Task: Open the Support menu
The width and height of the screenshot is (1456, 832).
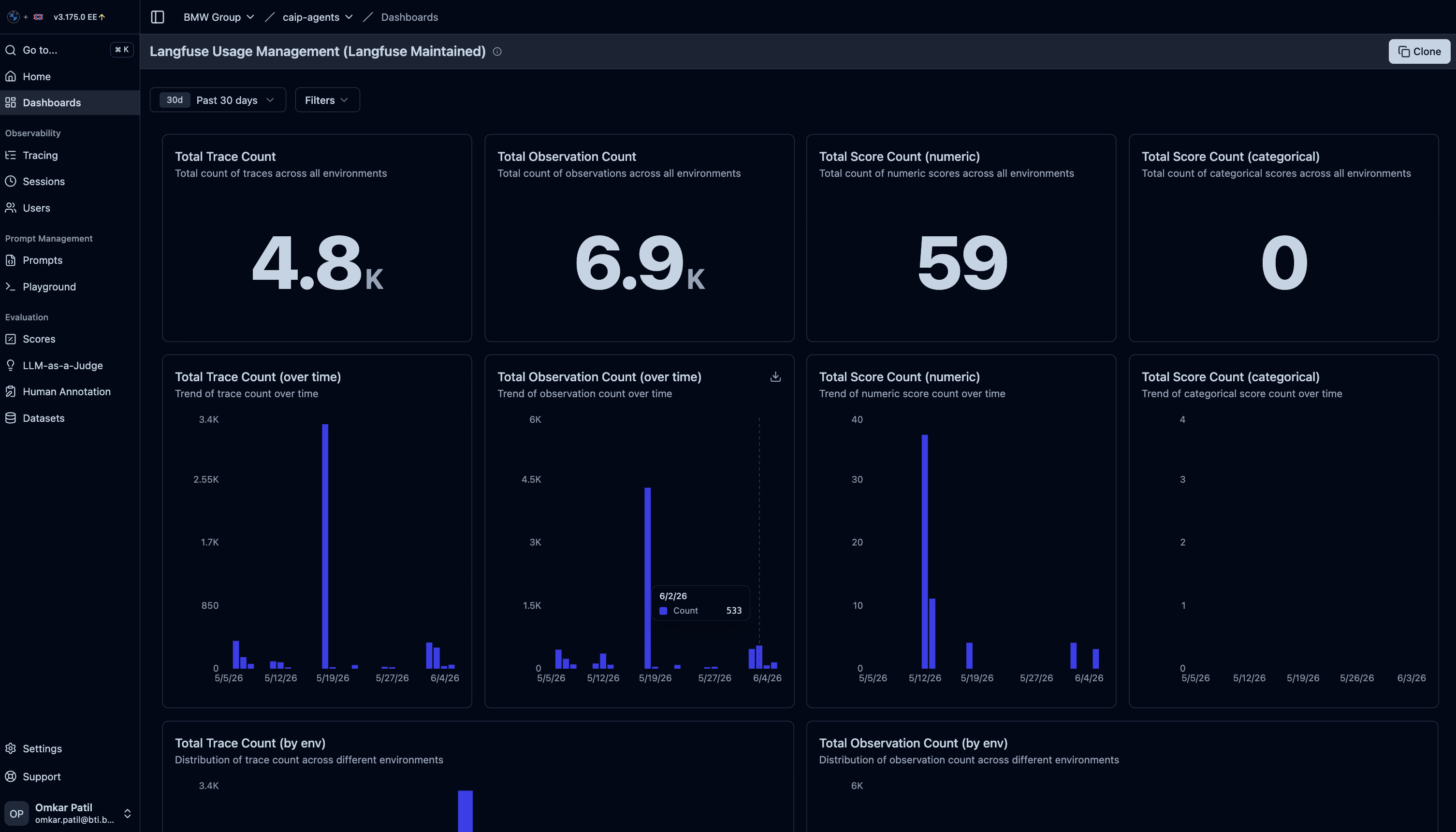Action: tap(69, 776)
